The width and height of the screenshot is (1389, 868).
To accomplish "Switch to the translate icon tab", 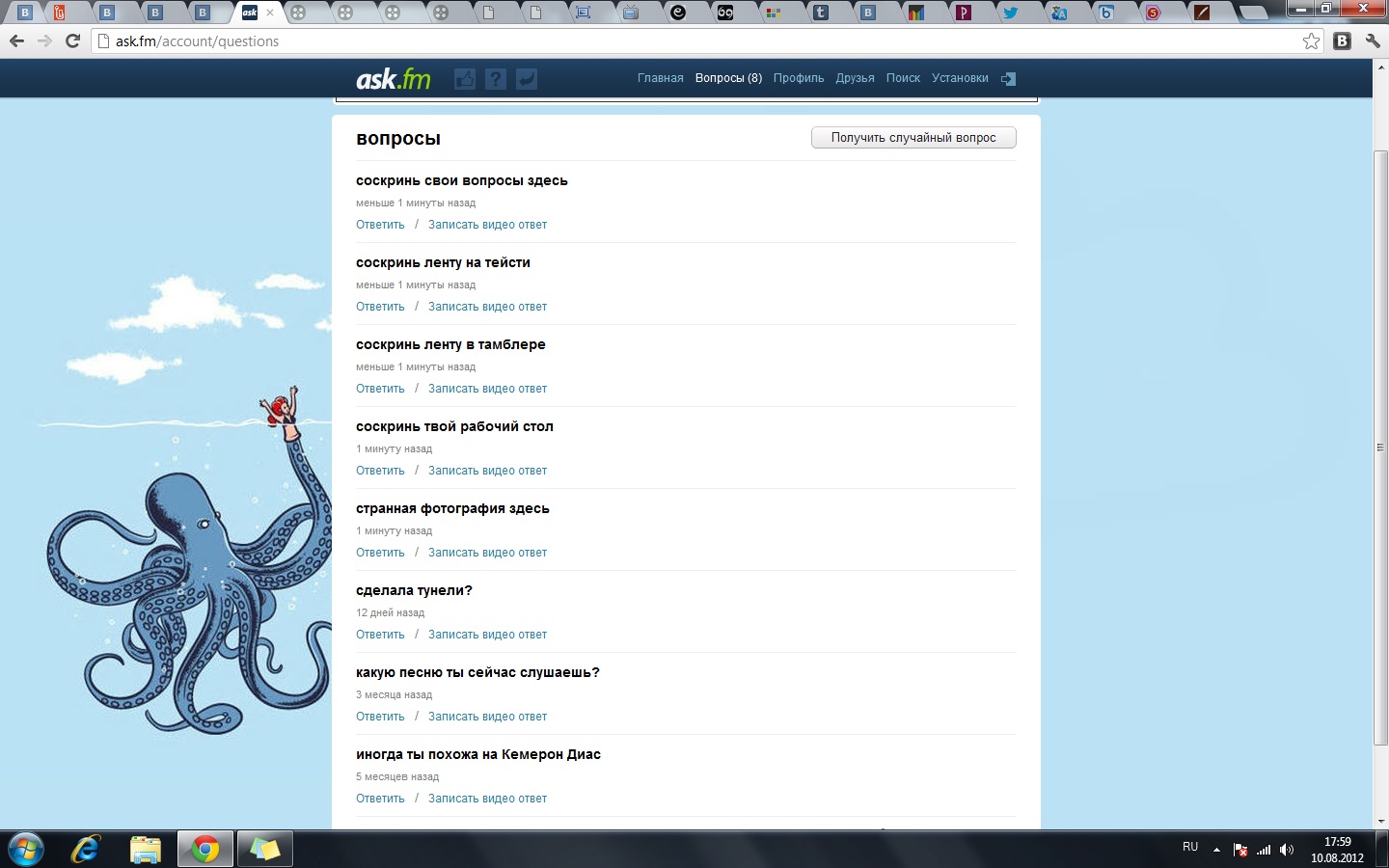I will pyautogui.click(x=1059, y=13).
